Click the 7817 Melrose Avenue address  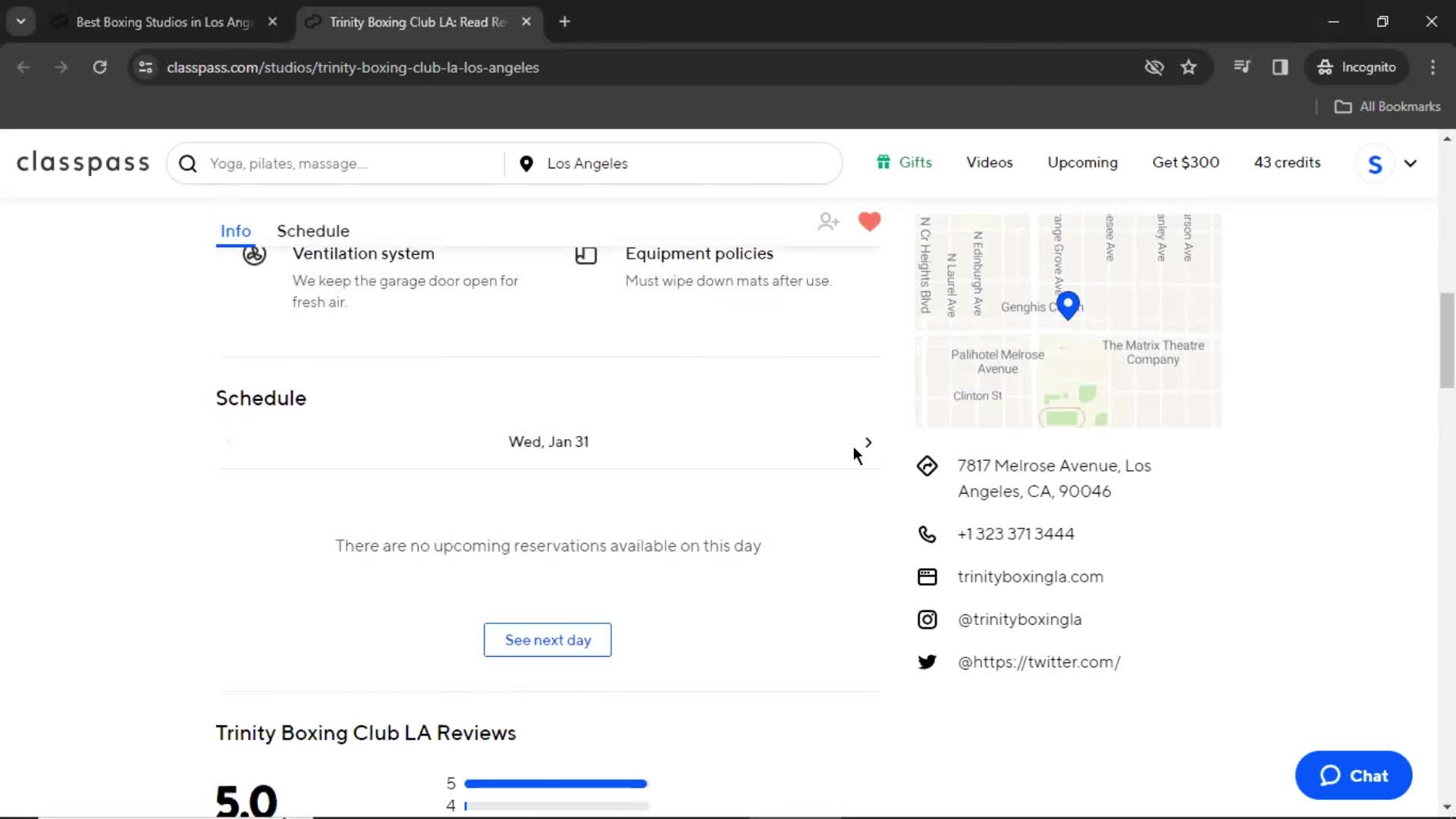pyautogui.click(x=1054, y=479)
